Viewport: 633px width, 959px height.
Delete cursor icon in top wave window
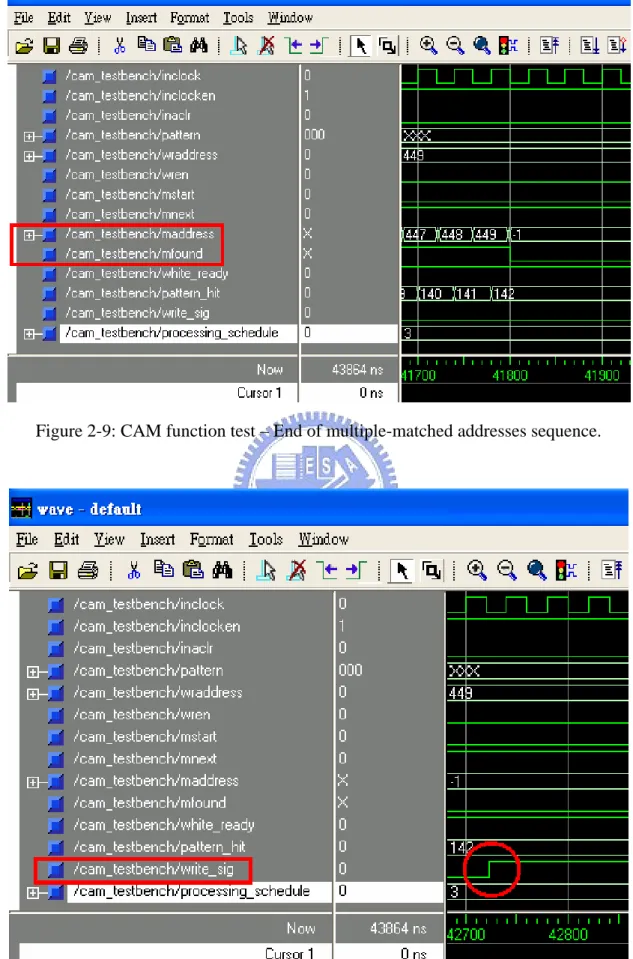pos(266,45)
